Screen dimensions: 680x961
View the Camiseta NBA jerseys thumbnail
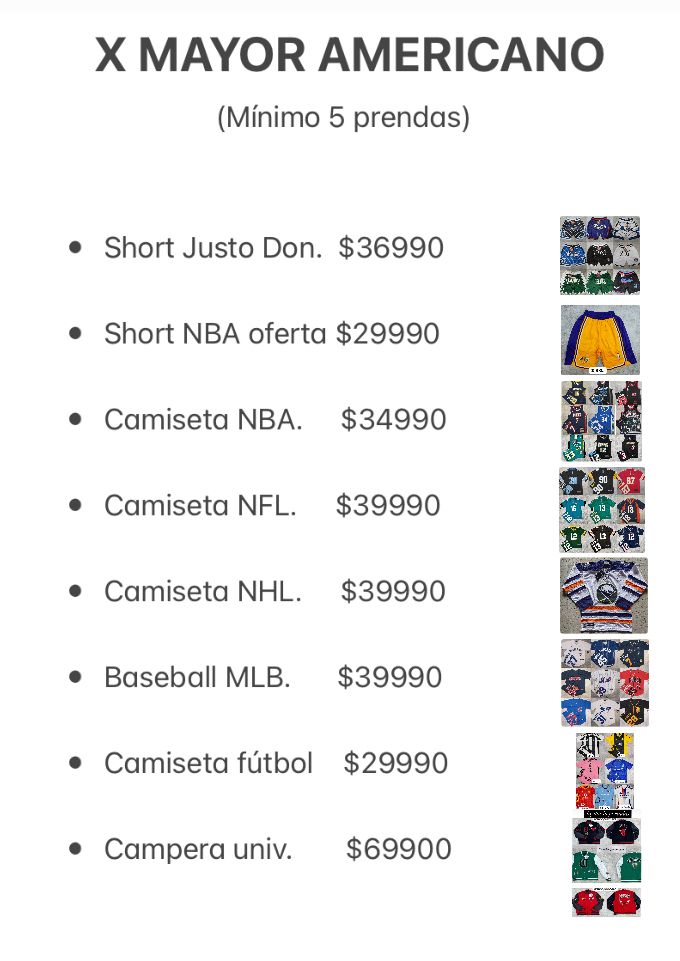[x=601, y=421]
